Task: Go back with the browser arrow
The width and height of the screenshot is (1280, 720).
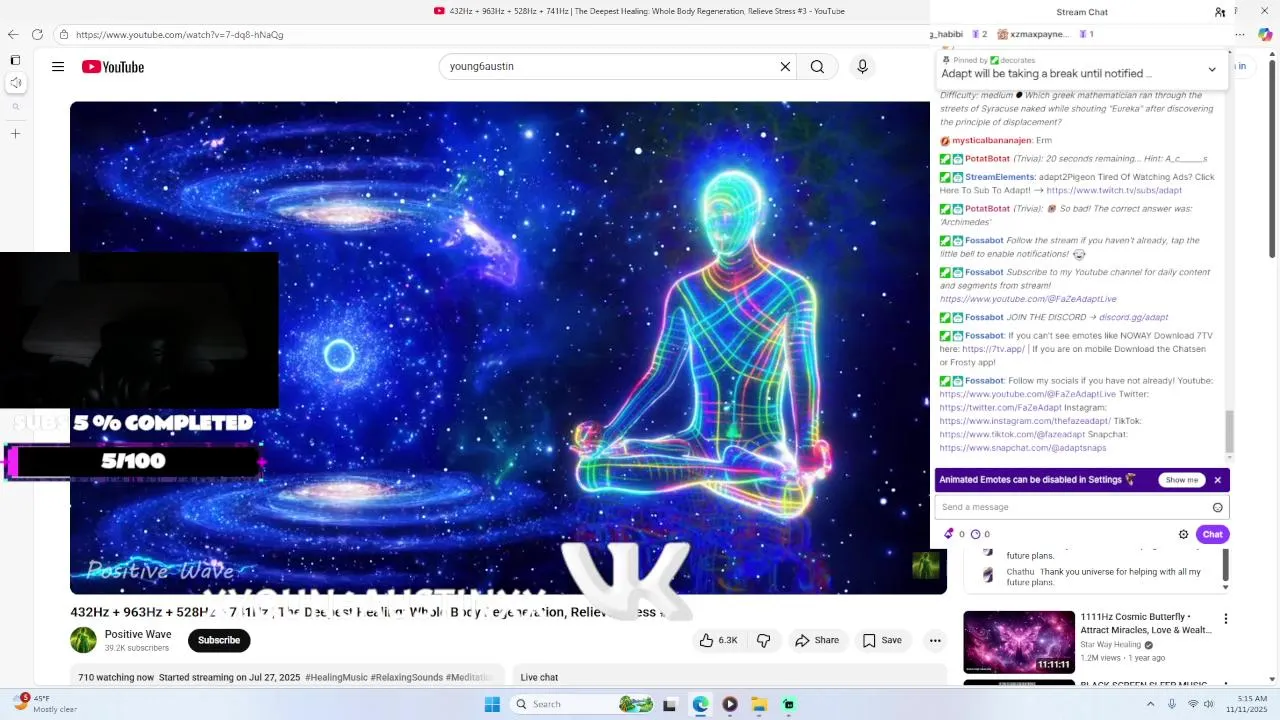Action: pyautogui.click(x=13, y=34)
